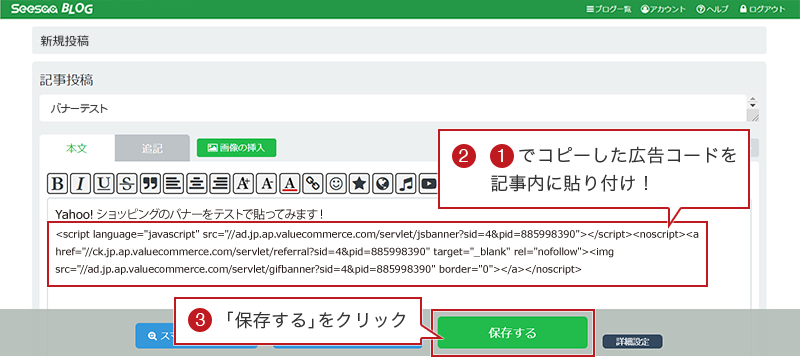The width and height of the screenshot is (800, 360).
Task: Click the title field containing バナーテスト
Action: tap(393, 108)
